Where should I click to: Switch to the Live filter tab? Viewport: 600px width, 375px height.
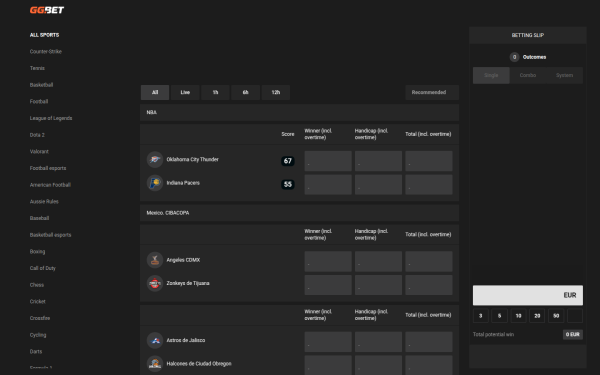tap(185, 92)
